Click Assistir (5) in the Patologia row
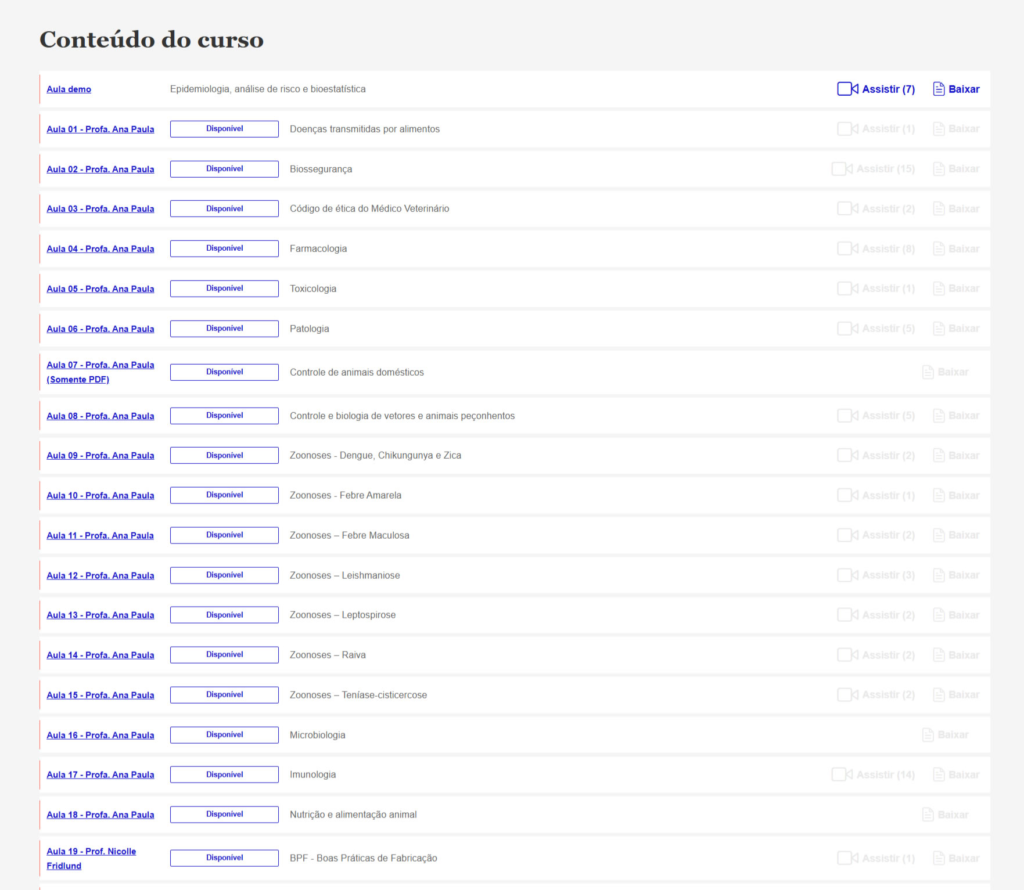Screen dimensions: 1024x890 pyautogui.click(x=887, y=329)
